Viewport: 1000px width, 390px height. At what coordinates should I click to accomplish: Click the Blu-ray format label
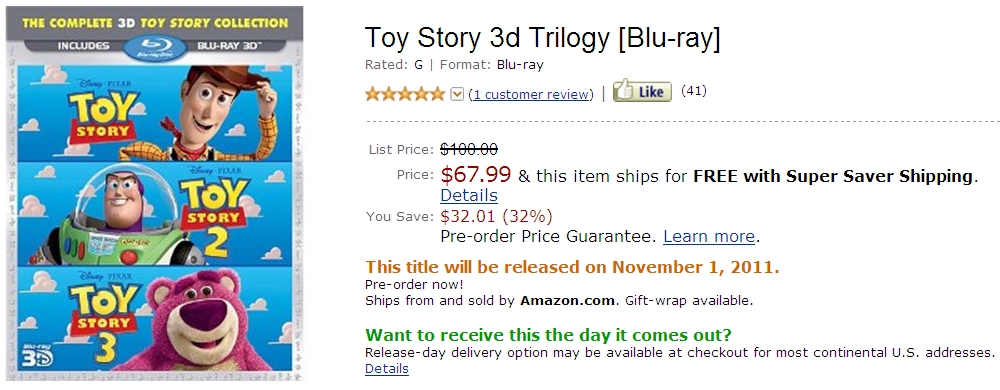coord(520,64)
